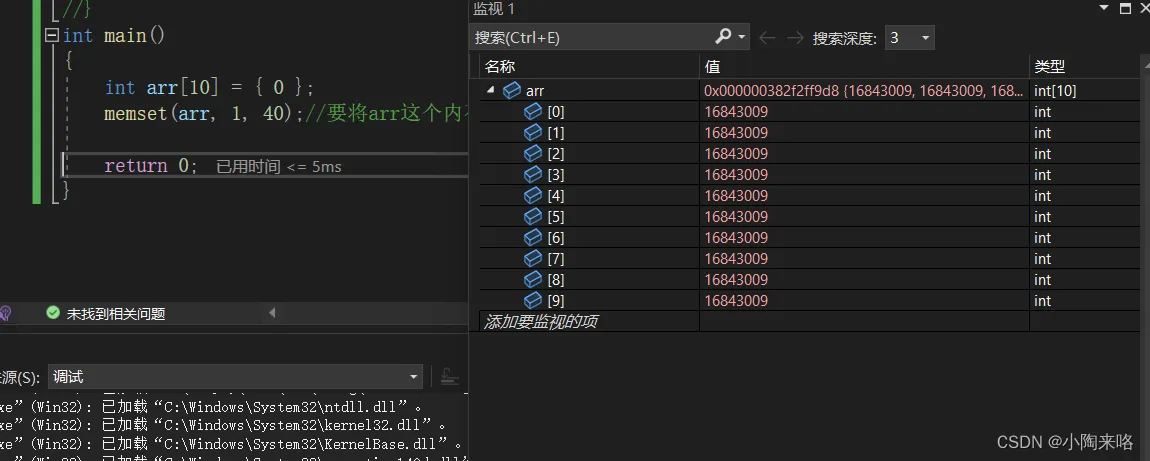Click the 名称 column header
This screenshot has width=1150, height=461.
(x=500, y=67)
